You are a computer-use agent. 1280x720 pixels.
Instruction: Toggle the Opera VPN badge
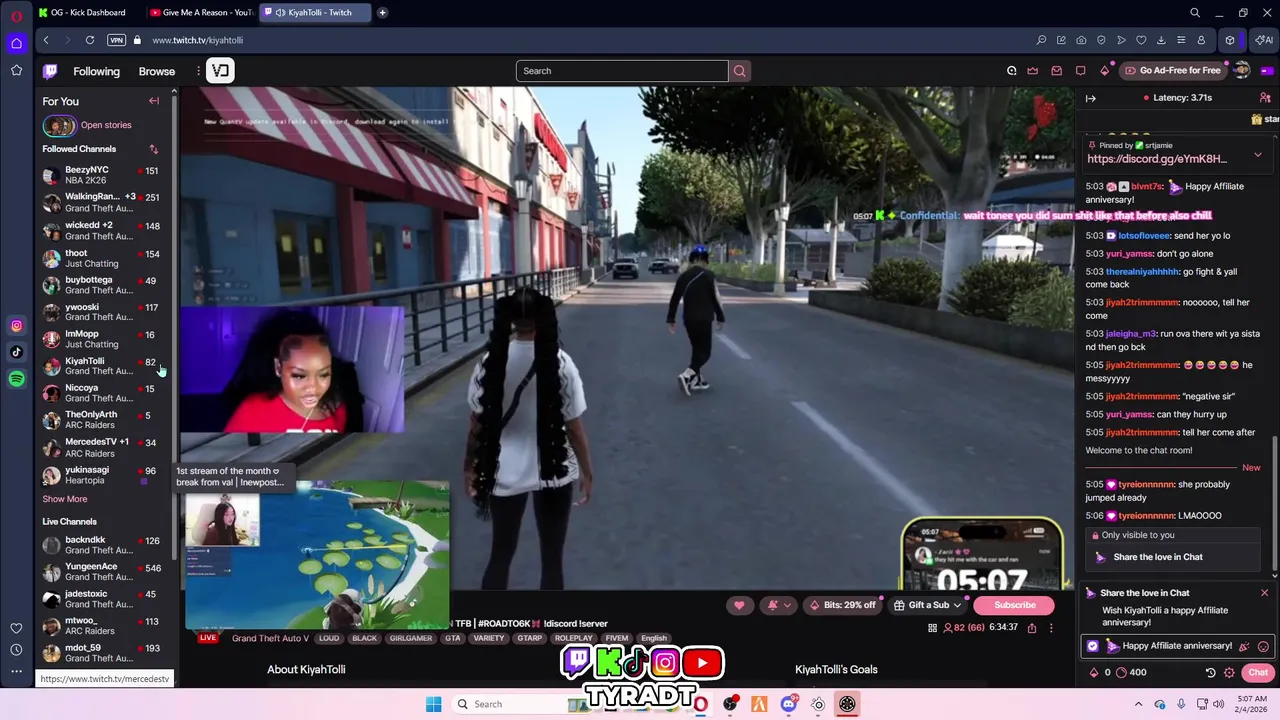point(117,40)
